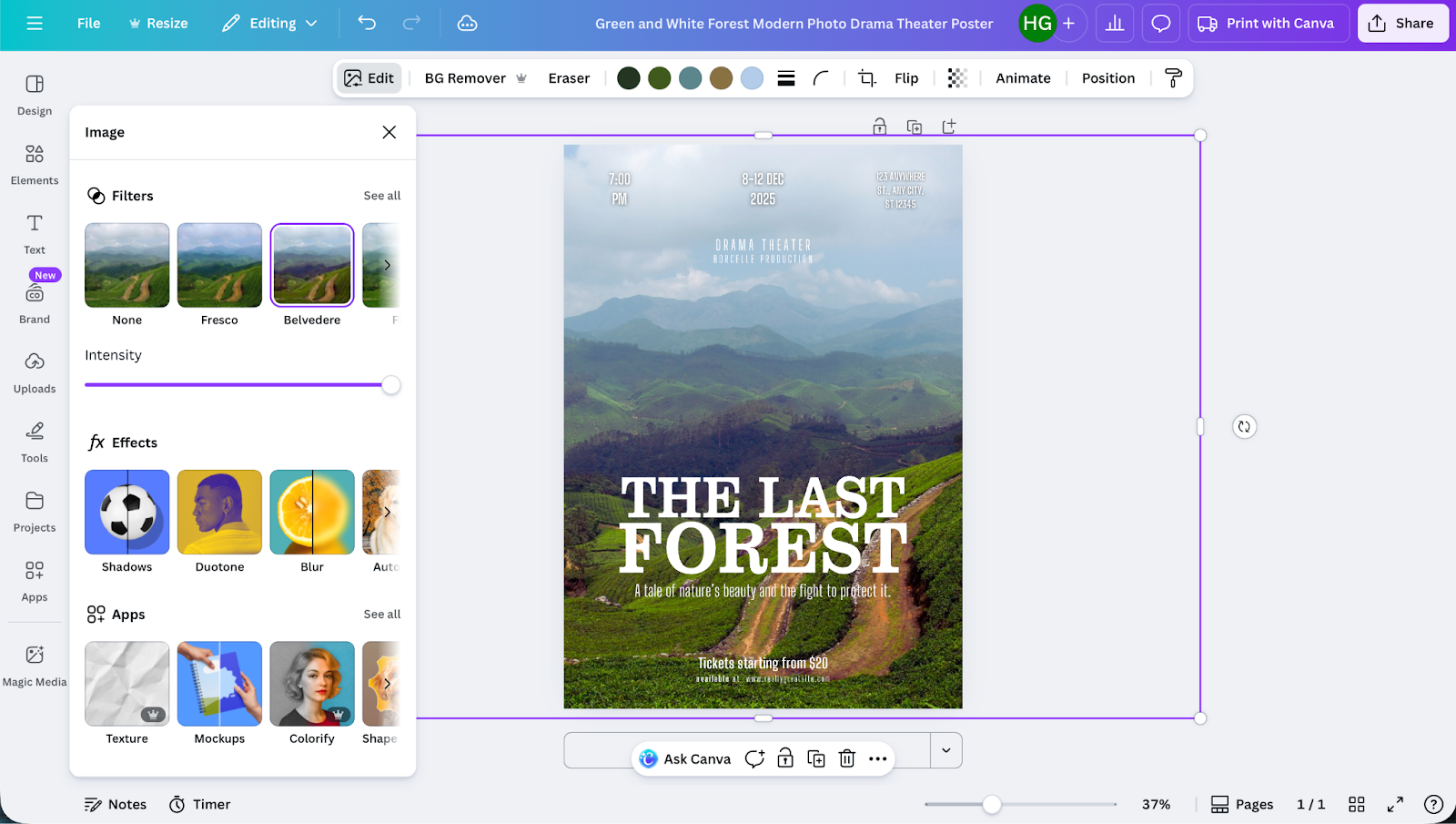Click the Undo icon
Image resolution: width=1456 pixels, height=824 pixels.
pos(367,23)
